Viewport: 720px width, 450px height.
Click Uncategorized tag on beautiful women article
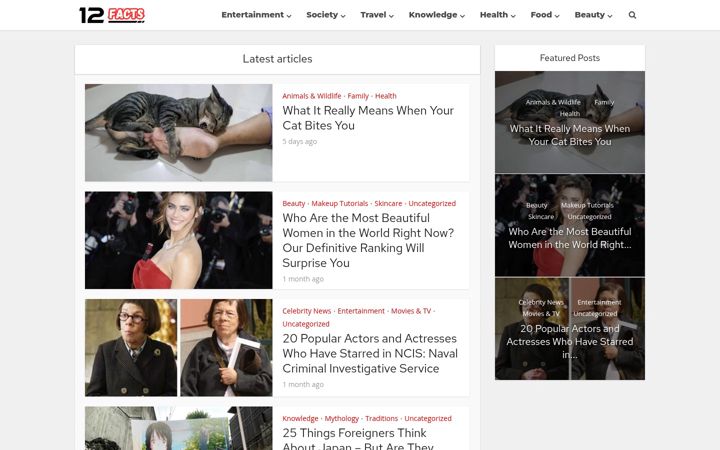432,203
